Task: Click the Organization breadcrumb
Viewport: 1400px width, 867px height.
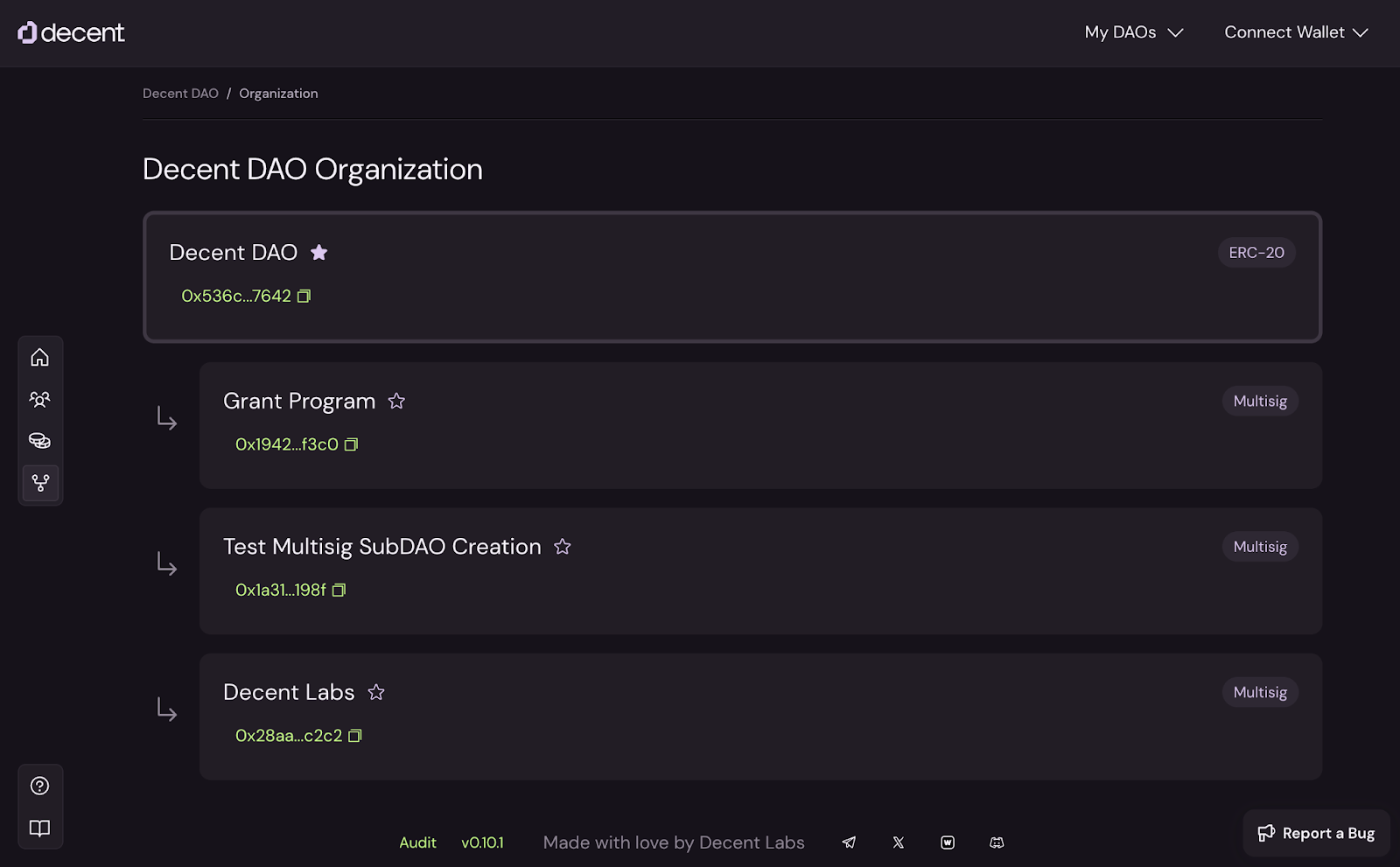Action: 278,94
